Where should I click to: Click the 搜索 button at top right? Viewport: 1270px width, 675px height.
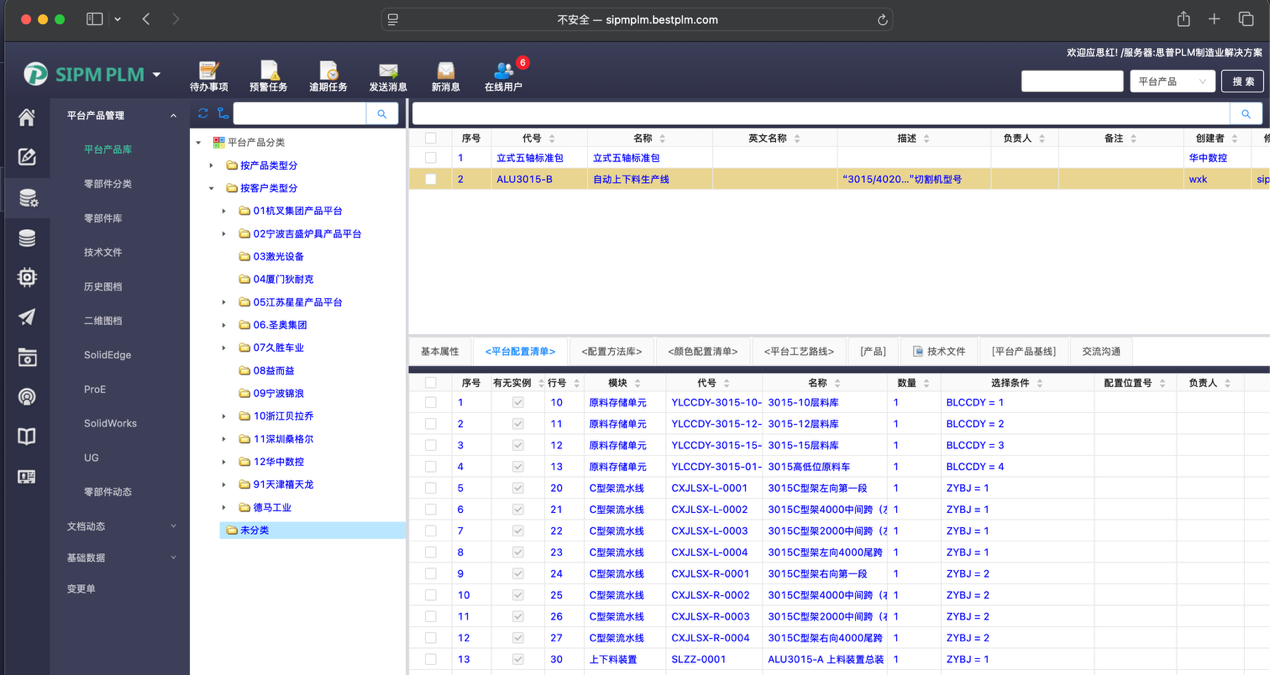1243,82
